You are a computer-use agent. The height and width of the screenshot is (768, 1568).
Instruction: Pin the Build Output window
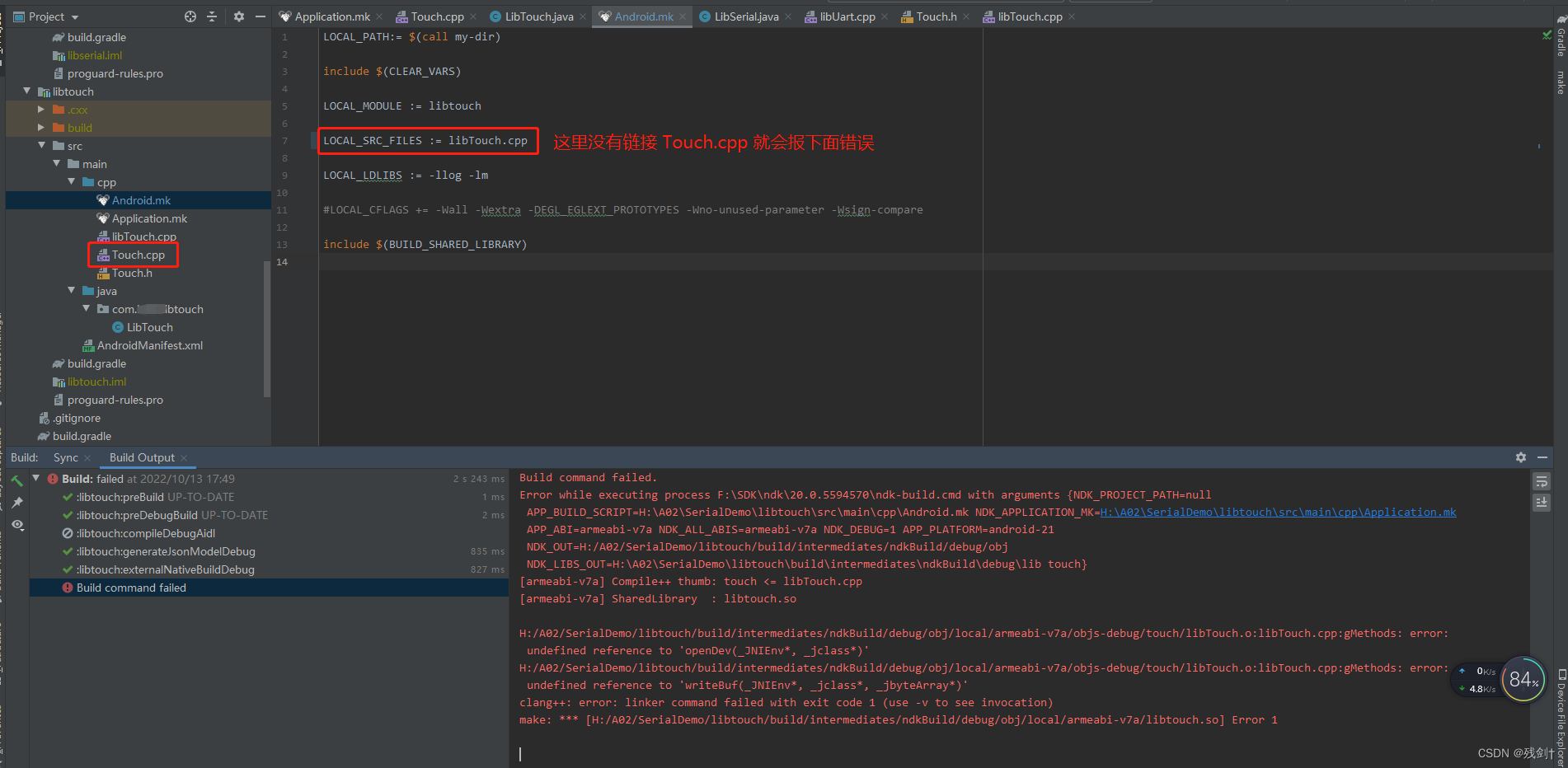[x=16, y=502]
